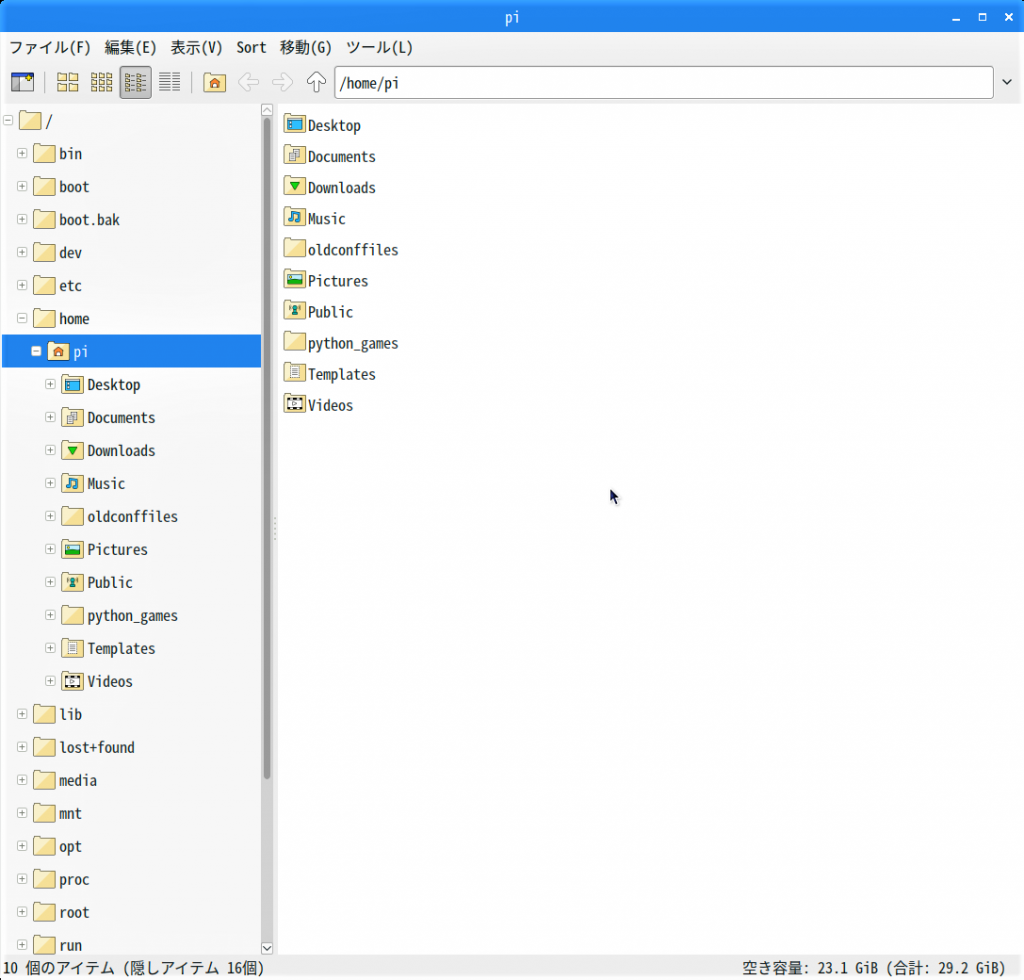Click the /home/pi path input field

pos(664,82)
